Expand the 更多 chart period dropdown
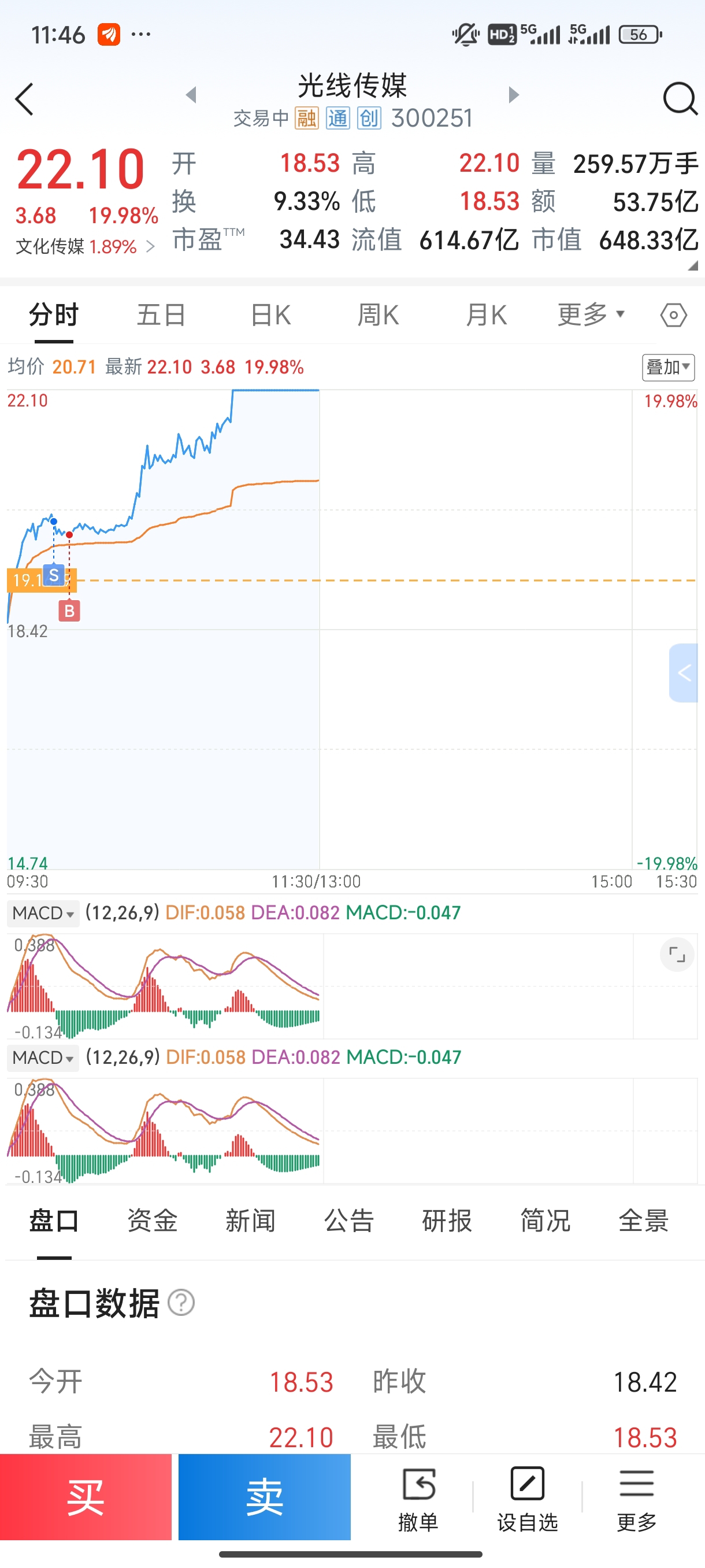 click(591, 315)
